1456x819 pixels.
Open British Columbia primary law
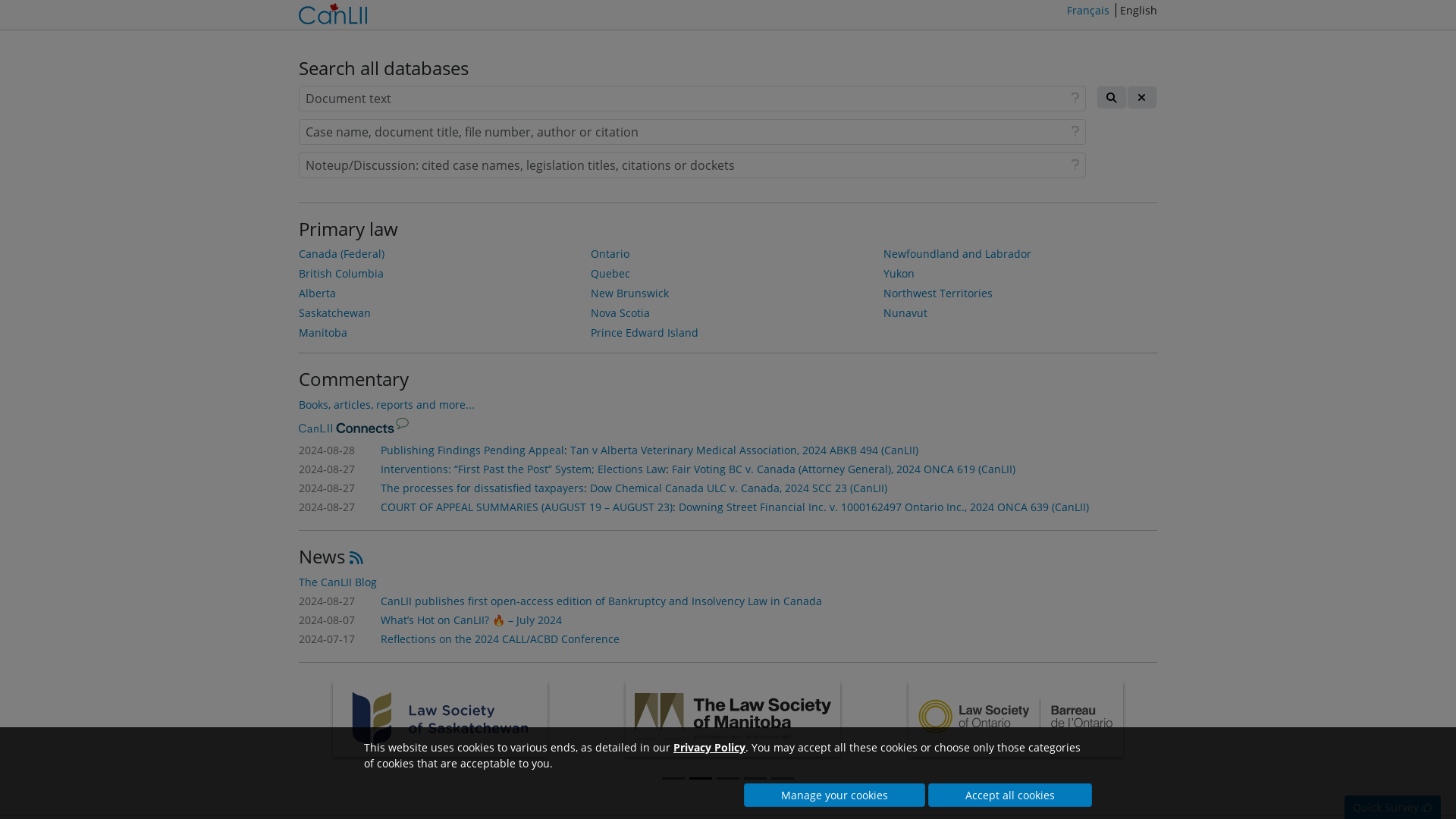341,274
